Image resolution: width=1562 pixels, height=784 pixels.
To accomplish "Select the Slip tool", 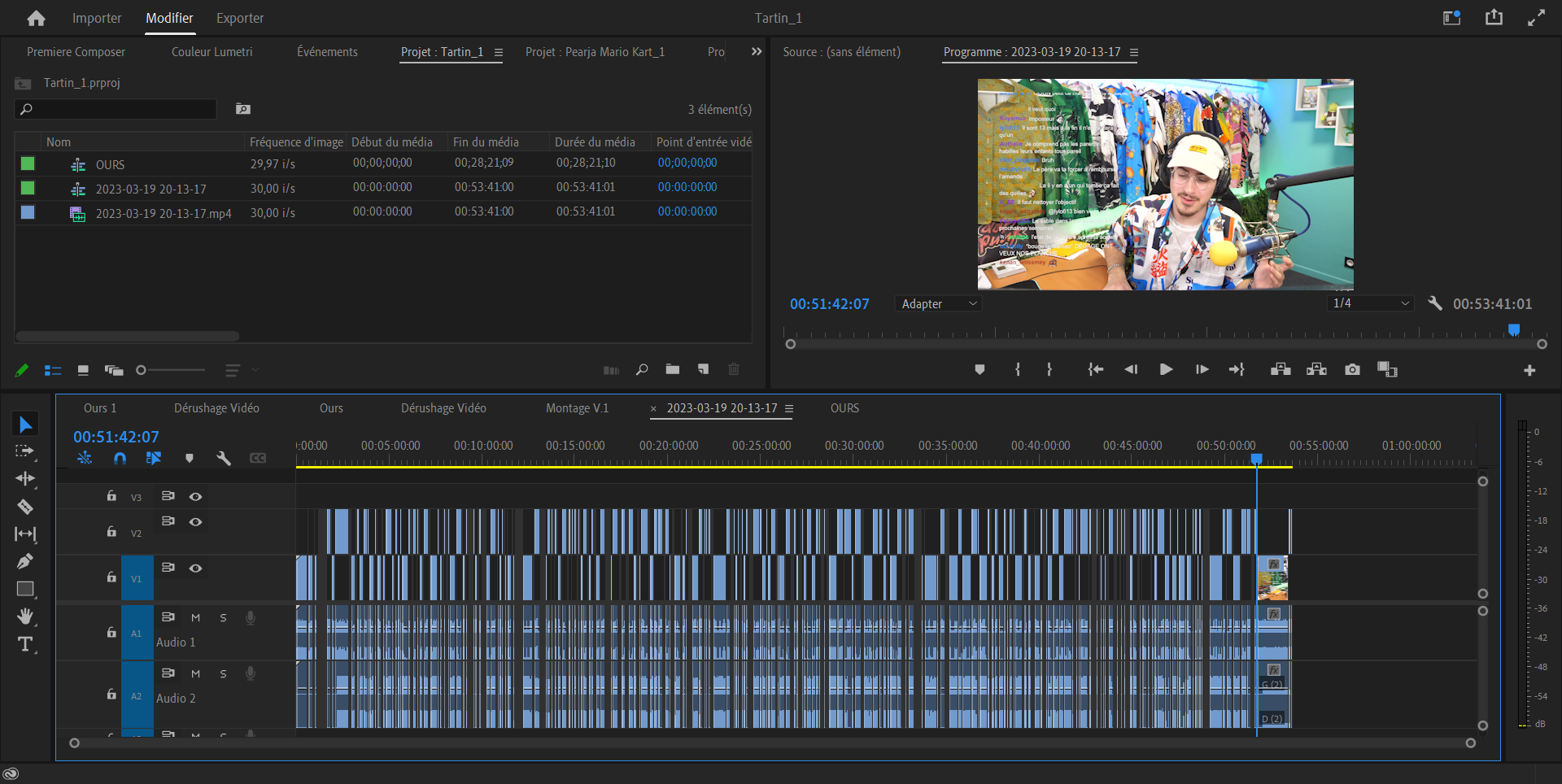I will (x=25, y=534).
